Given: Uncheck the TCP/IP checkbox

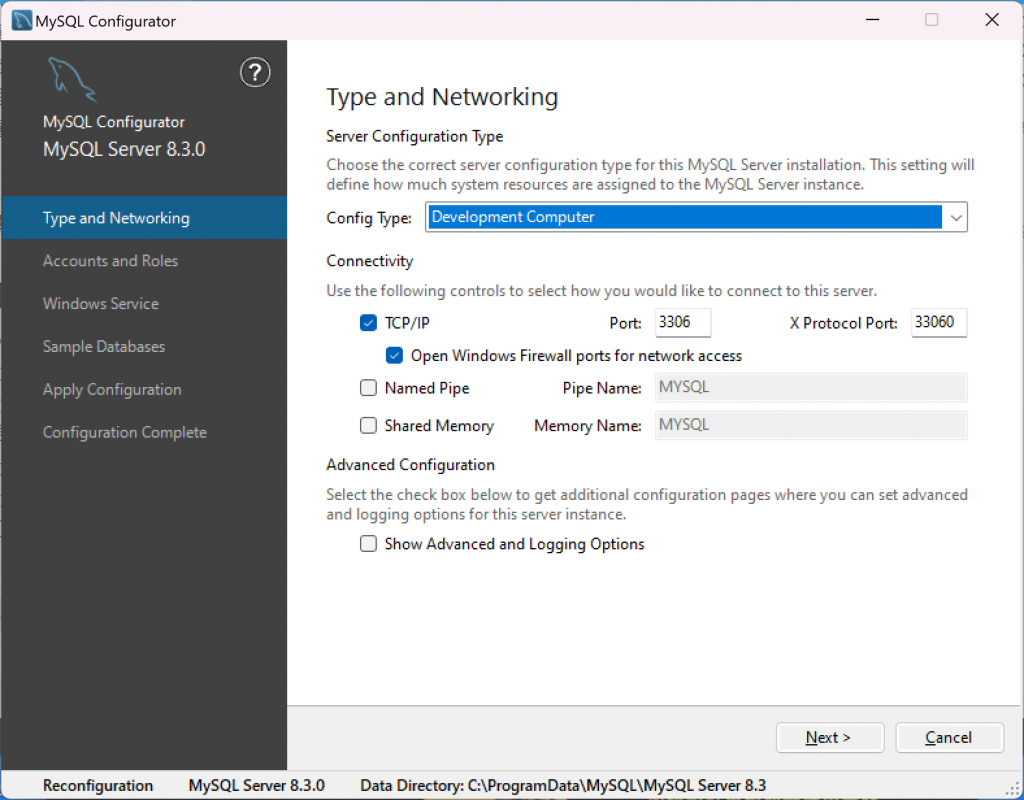Looking at the screenshot, I should 368,323.
